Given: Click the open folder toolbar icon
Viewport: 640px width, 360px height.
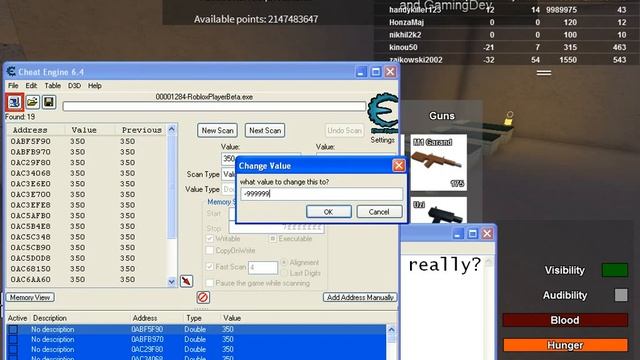Looking at the screenshot, I should (x=32, y=102).
